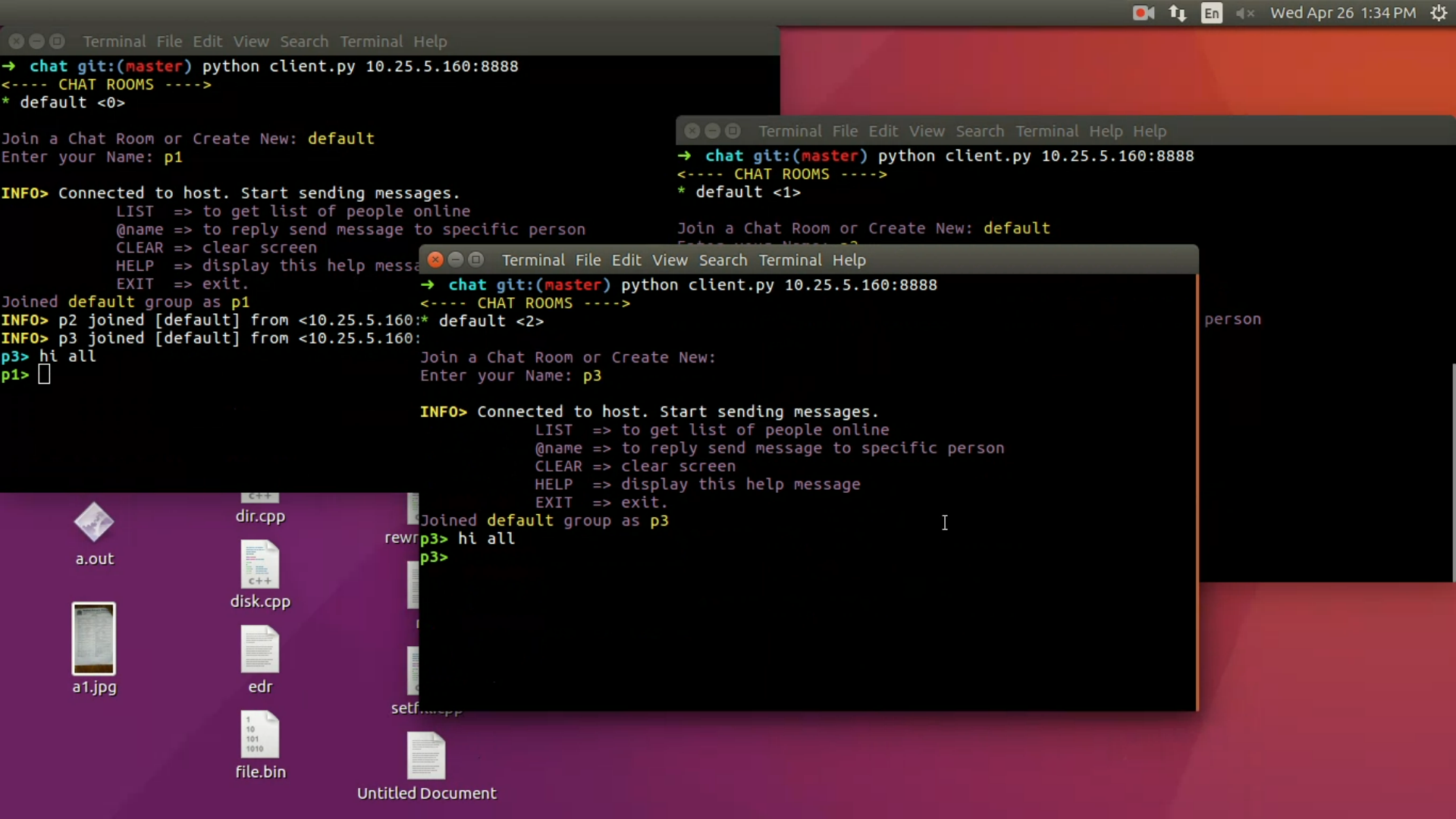1456x819 pixels.
Task: Open the disk.cpp file icon
Action: pyautogui.click(x=260, y=565)
